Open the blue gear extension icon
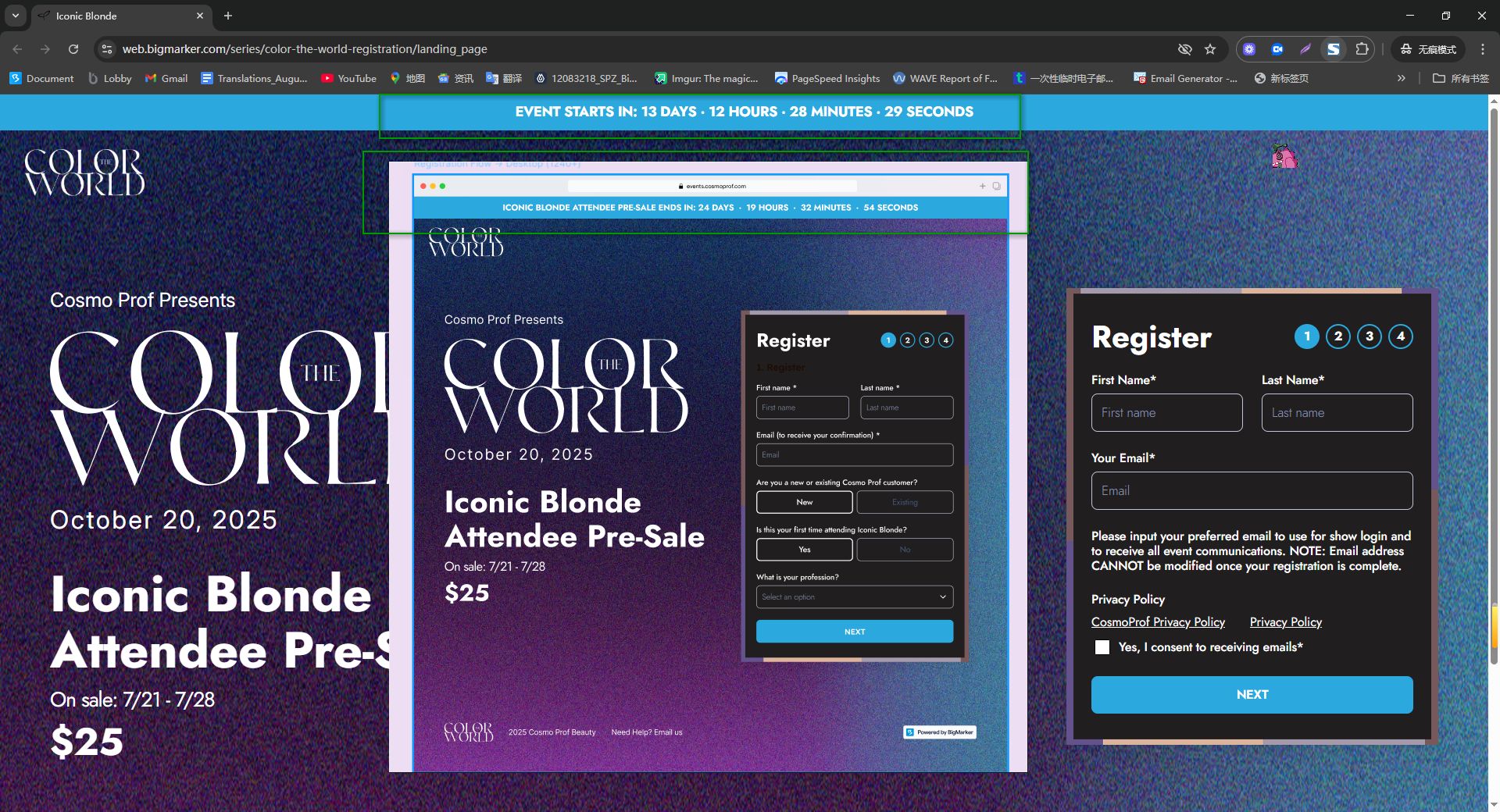1500x812 pixels. click(1249, 49)
